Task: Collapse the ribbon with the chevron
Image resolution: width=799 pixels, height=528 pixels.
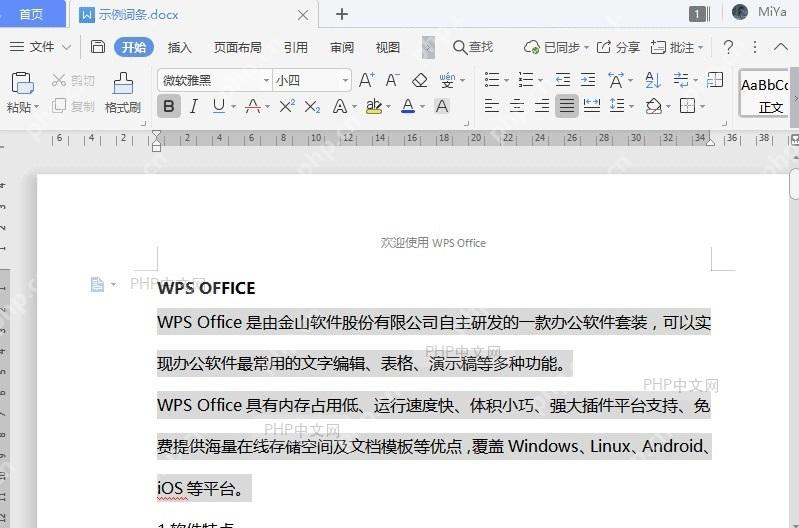Action: pos(781,47)
